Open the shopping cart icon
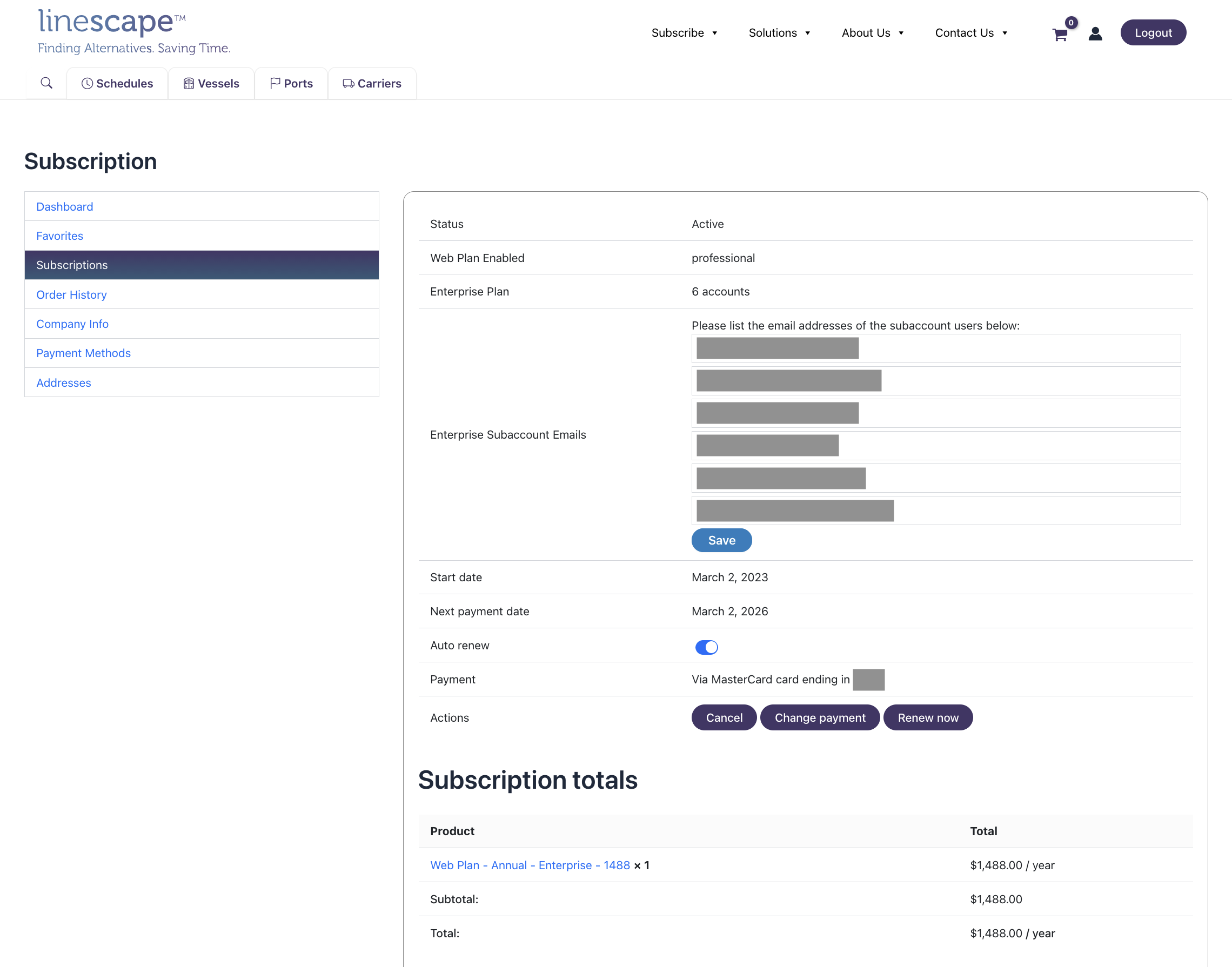1232x967 pixels. pyautogui.click(x=1060, y=35)
